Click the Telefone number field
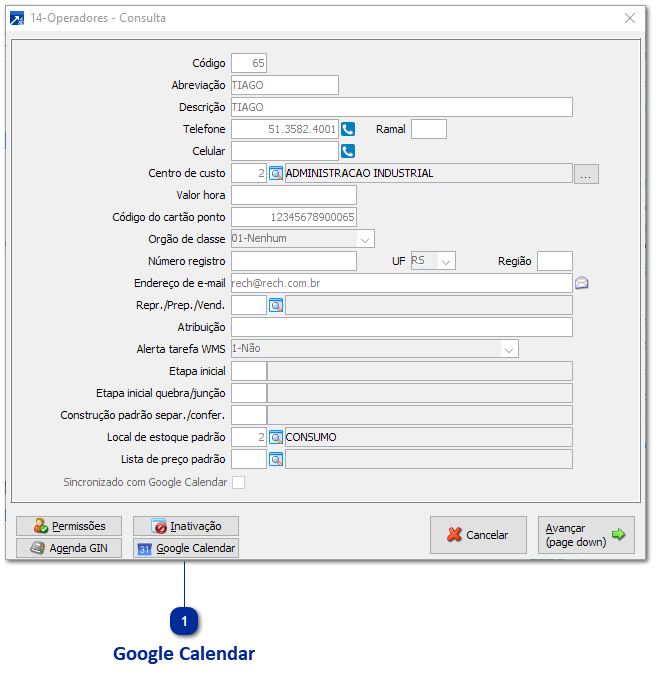 point(285,129)
